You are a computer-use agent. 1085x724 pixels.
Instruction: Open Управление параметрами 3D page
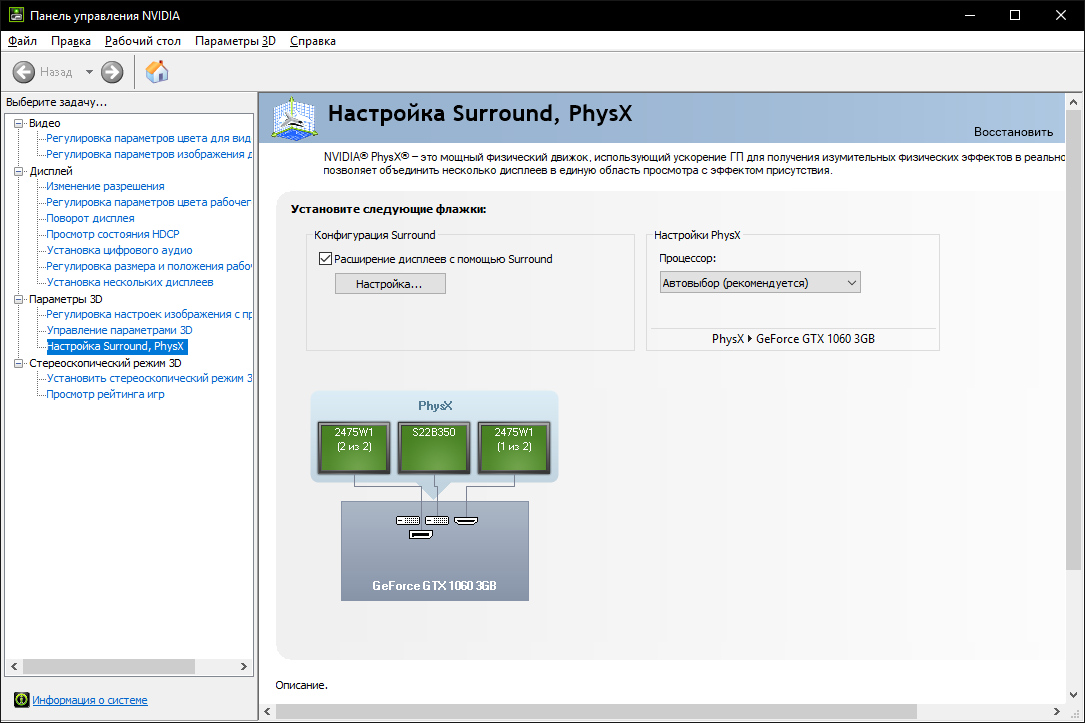point(120,330)
